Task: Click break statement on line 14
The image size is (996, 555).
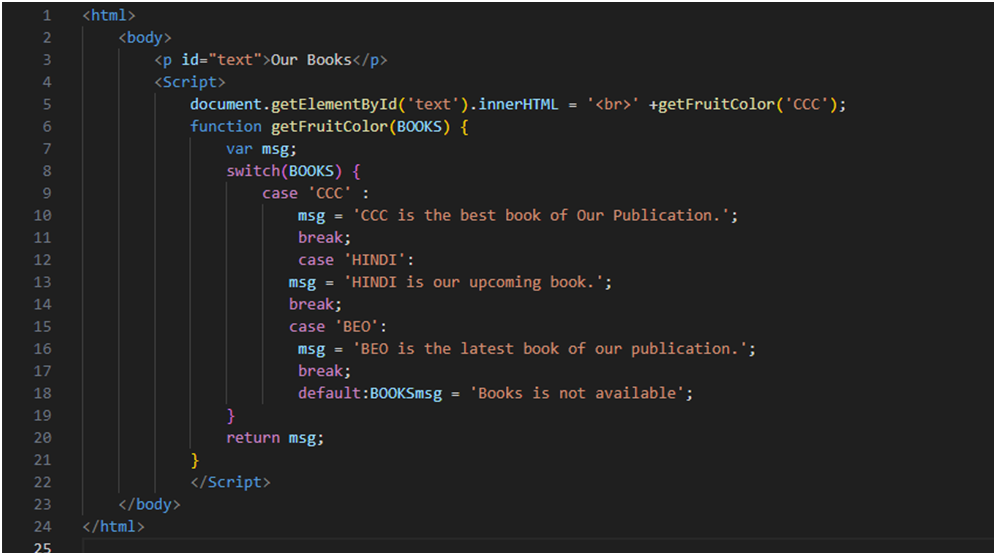Action: 316,304
